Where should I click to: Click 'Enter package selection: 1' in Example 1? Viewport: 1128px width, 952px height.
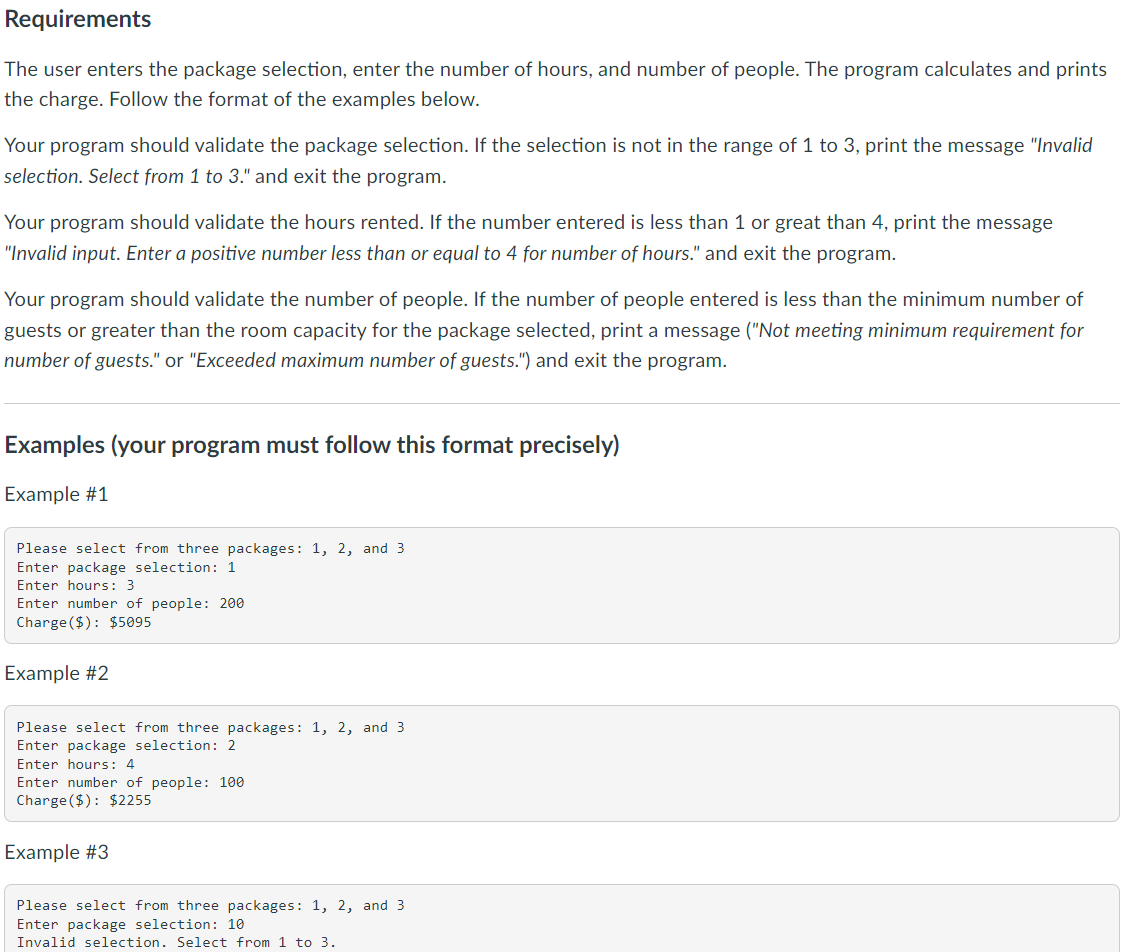pos(126,567)
